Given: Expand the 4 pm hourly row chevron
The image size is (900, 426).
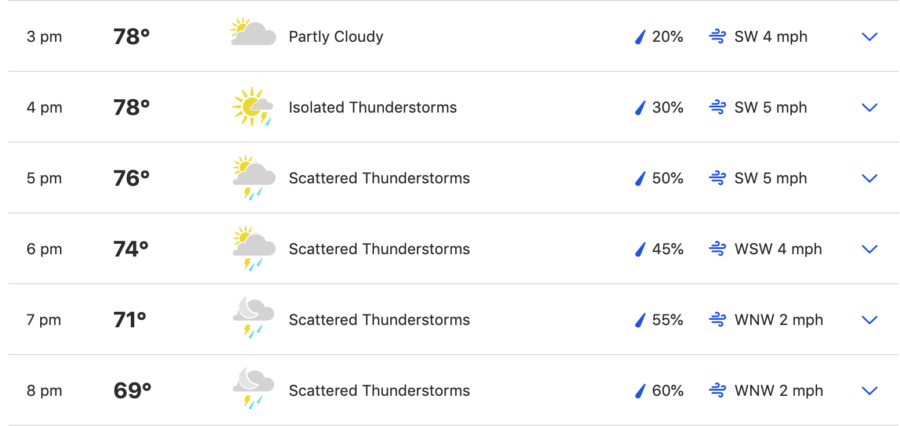Looking at the screenshot, I should [x=870, y=108].
